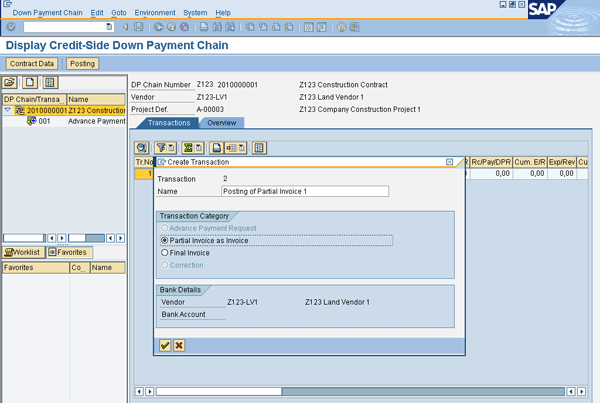
Task: Open the Environment menu
Action: (155, 12)
